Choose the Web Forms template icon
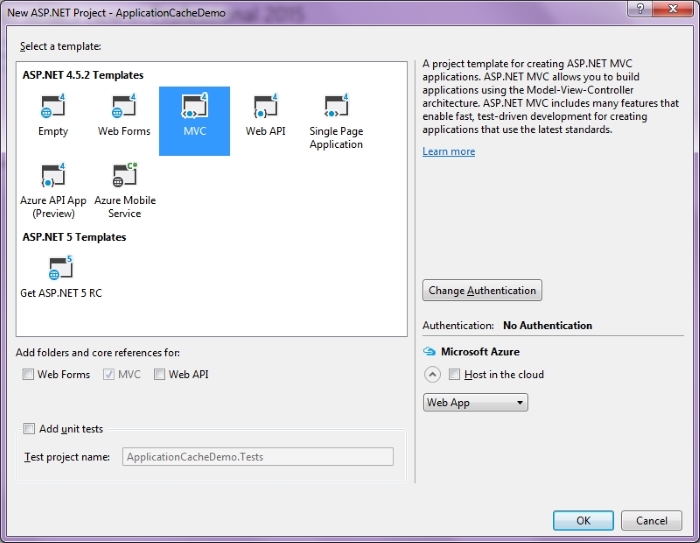The image size is (700, 543). tap(124, 106)
